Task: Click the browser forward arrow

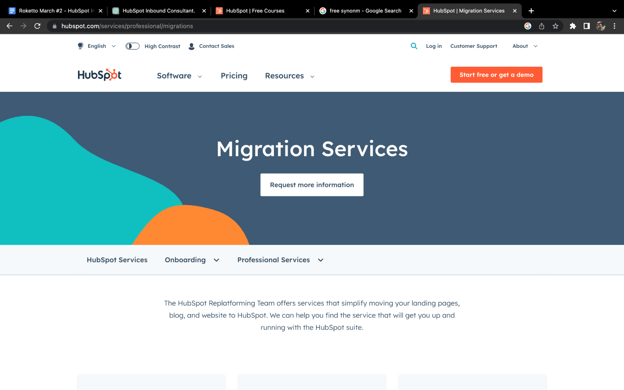Action: point(23,26)
